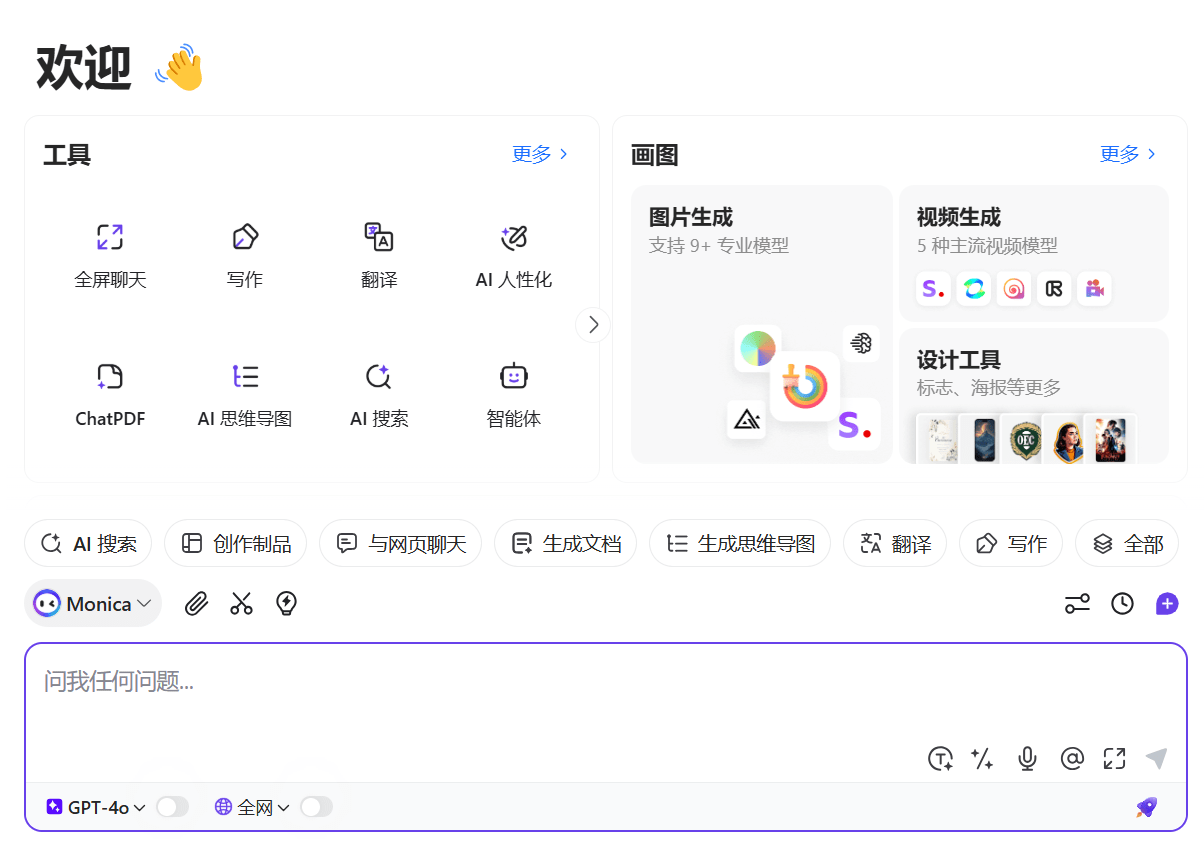Click the paperclip attachment icon
Viewport: 1204px width, 841px height.
coord(196,603)
